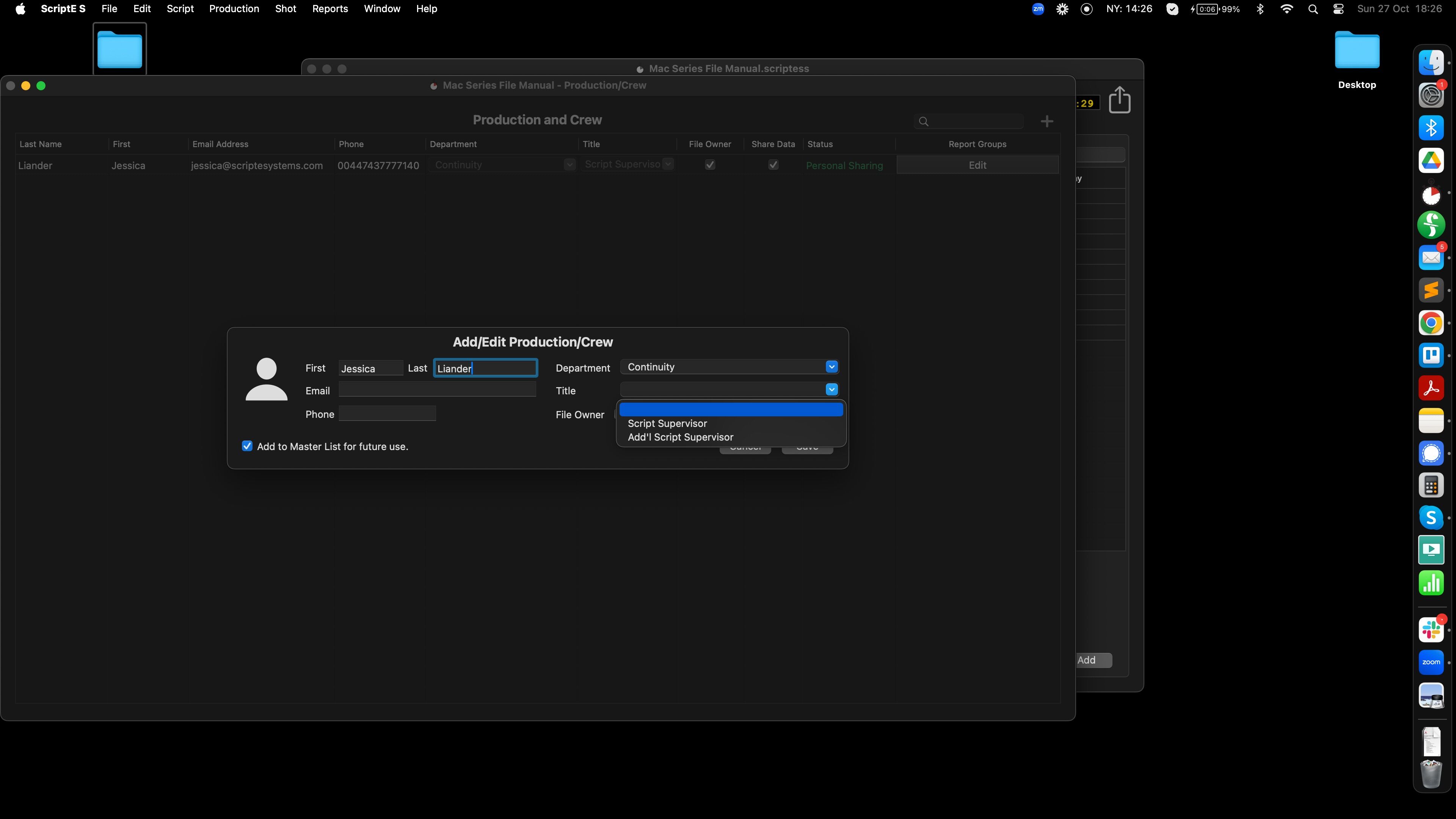Toggle File Owner checkbox in Liander row
Screen dimensions: 1456x819
[x=710, y=165]
